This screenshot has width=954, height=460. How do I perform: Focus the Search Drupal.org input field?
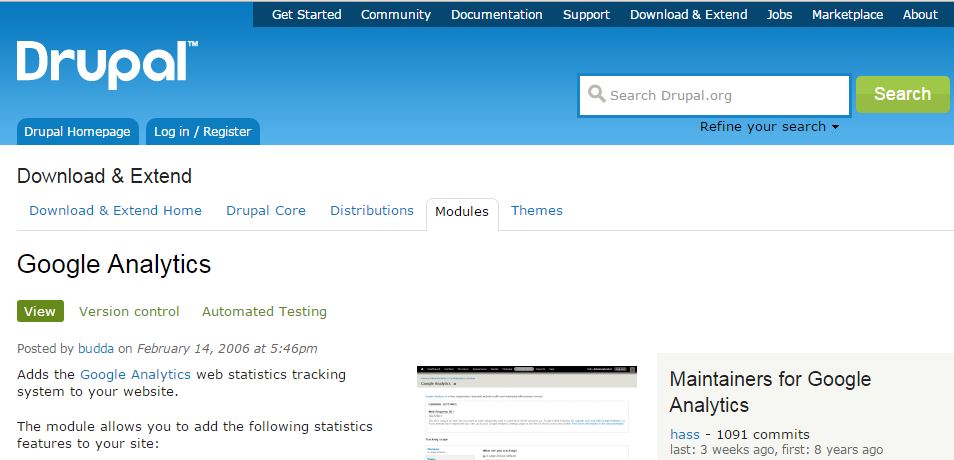pyautogui.click(x=714, y=96)
